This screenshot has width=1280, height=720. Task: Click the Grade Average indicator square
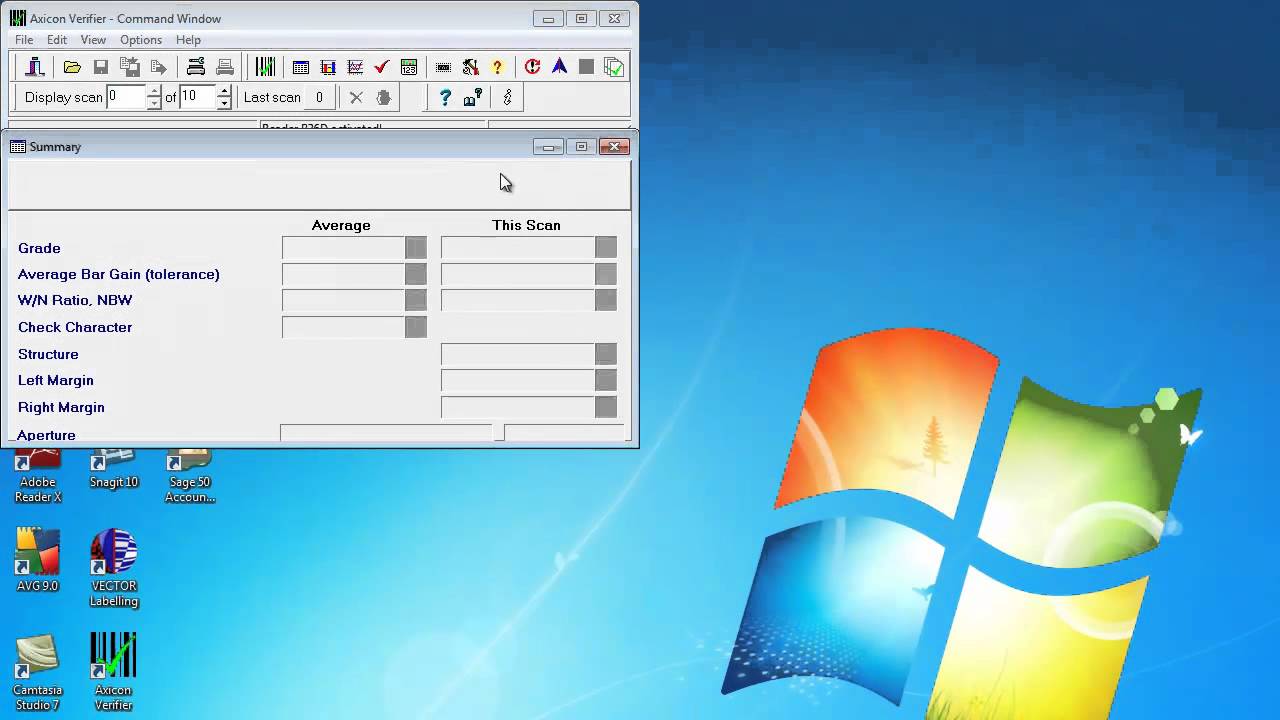click(416, 247)
